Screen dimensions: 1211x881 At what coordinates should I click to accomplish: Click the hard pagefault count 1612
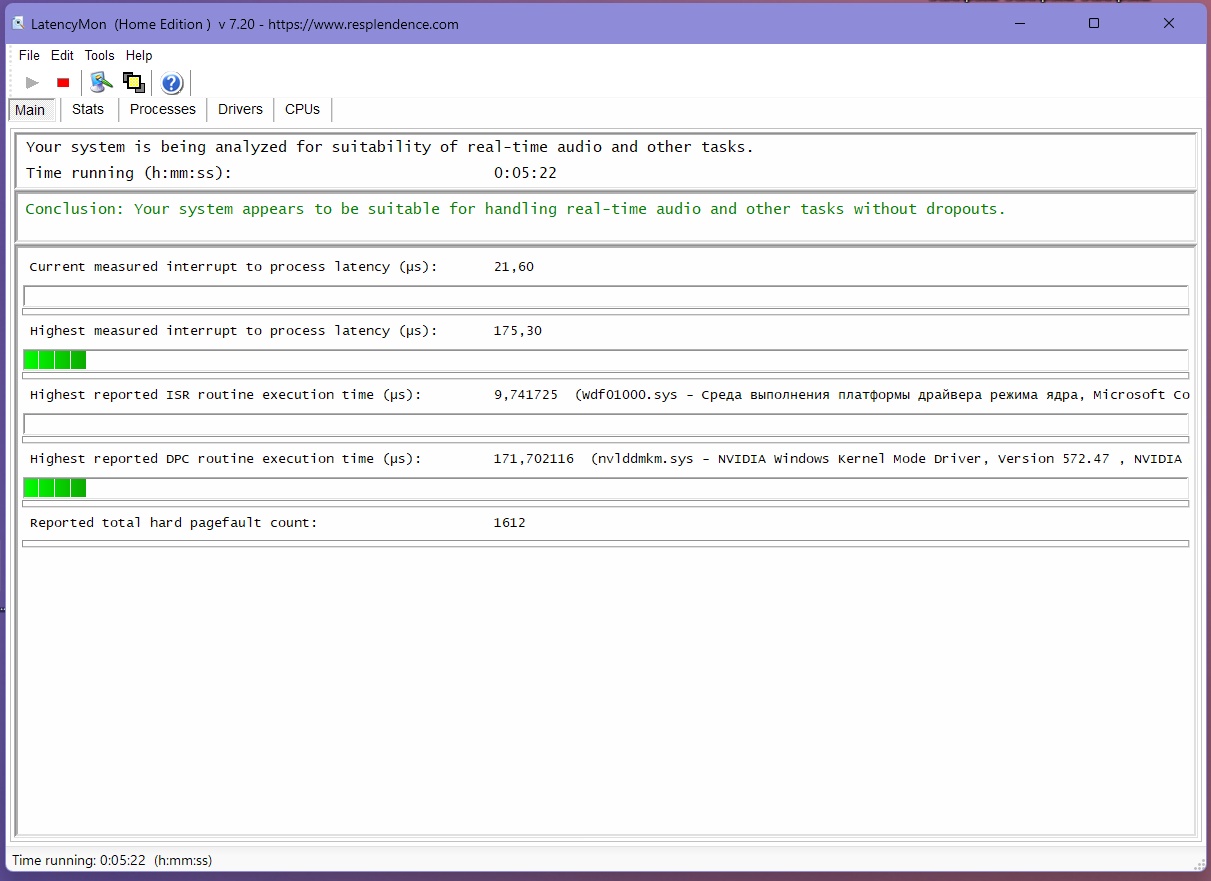(509, 523)
